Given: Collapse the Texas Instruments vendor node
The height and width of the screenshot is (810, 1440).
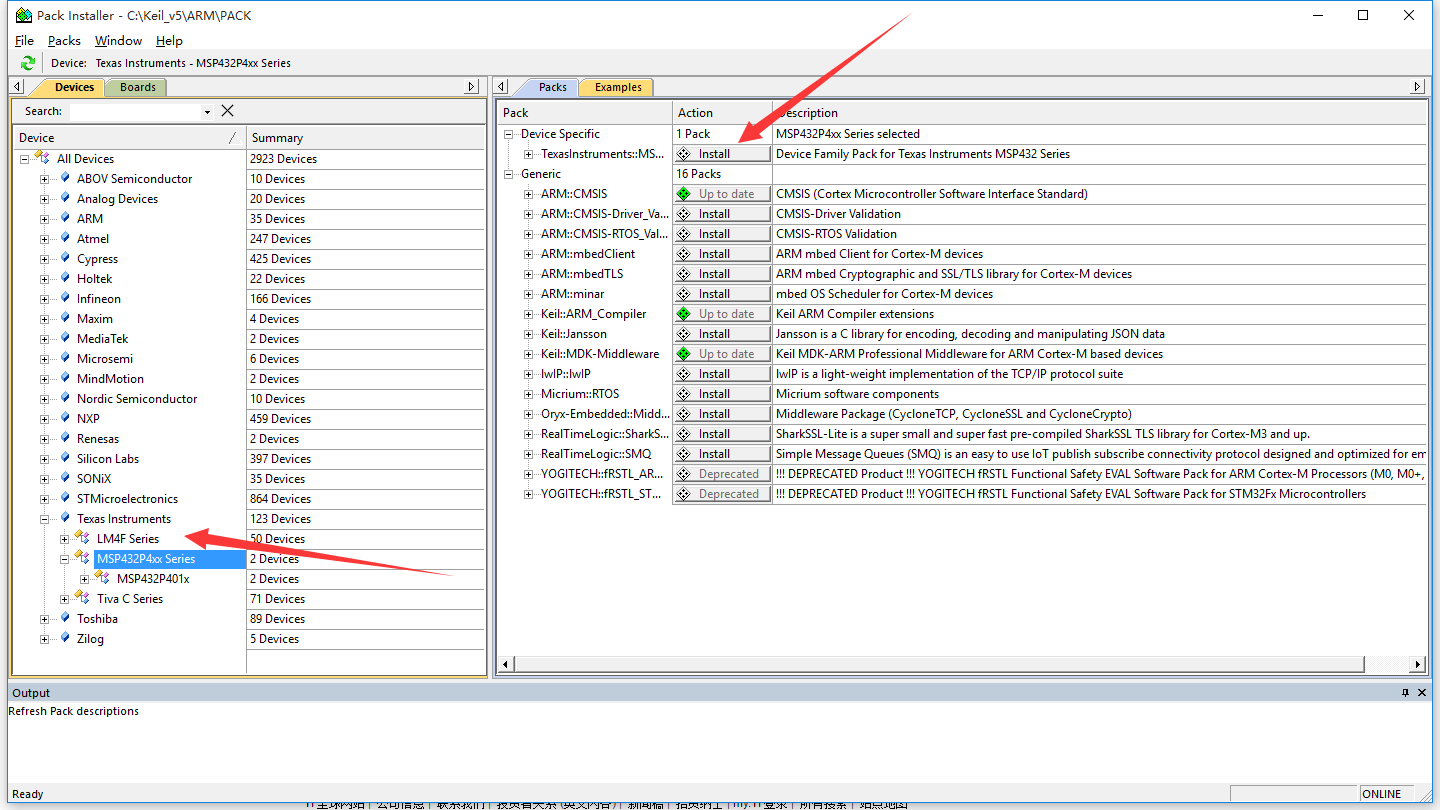Looking at the screenshot, I should tap(44, 519).
